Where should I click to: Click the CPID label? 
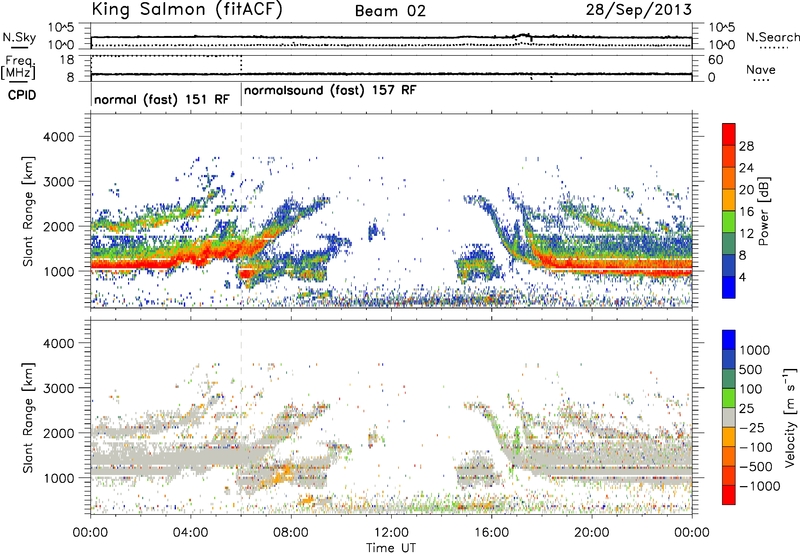(22, 95)
